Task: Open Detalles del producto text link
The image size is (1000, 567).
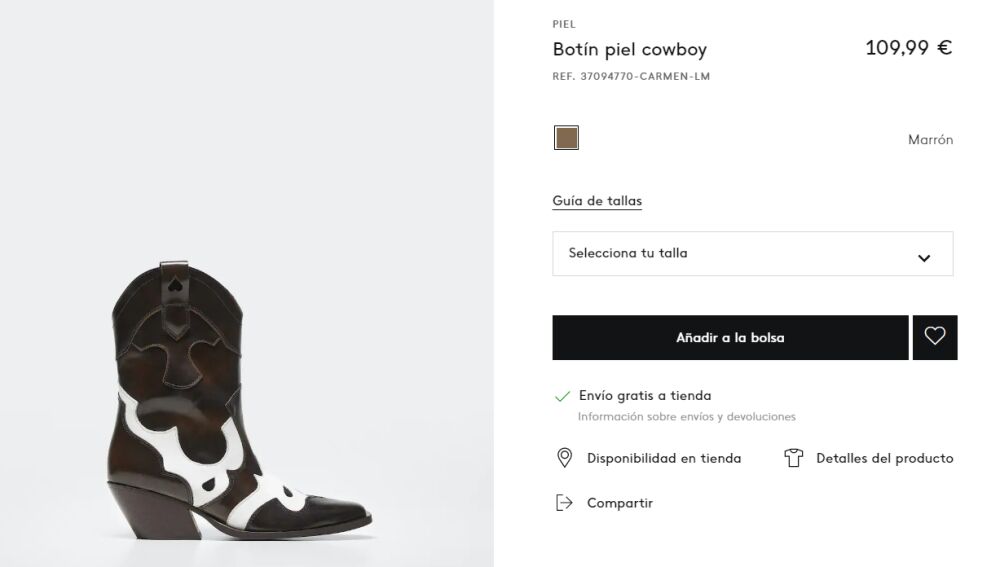Action: point(884,459)
